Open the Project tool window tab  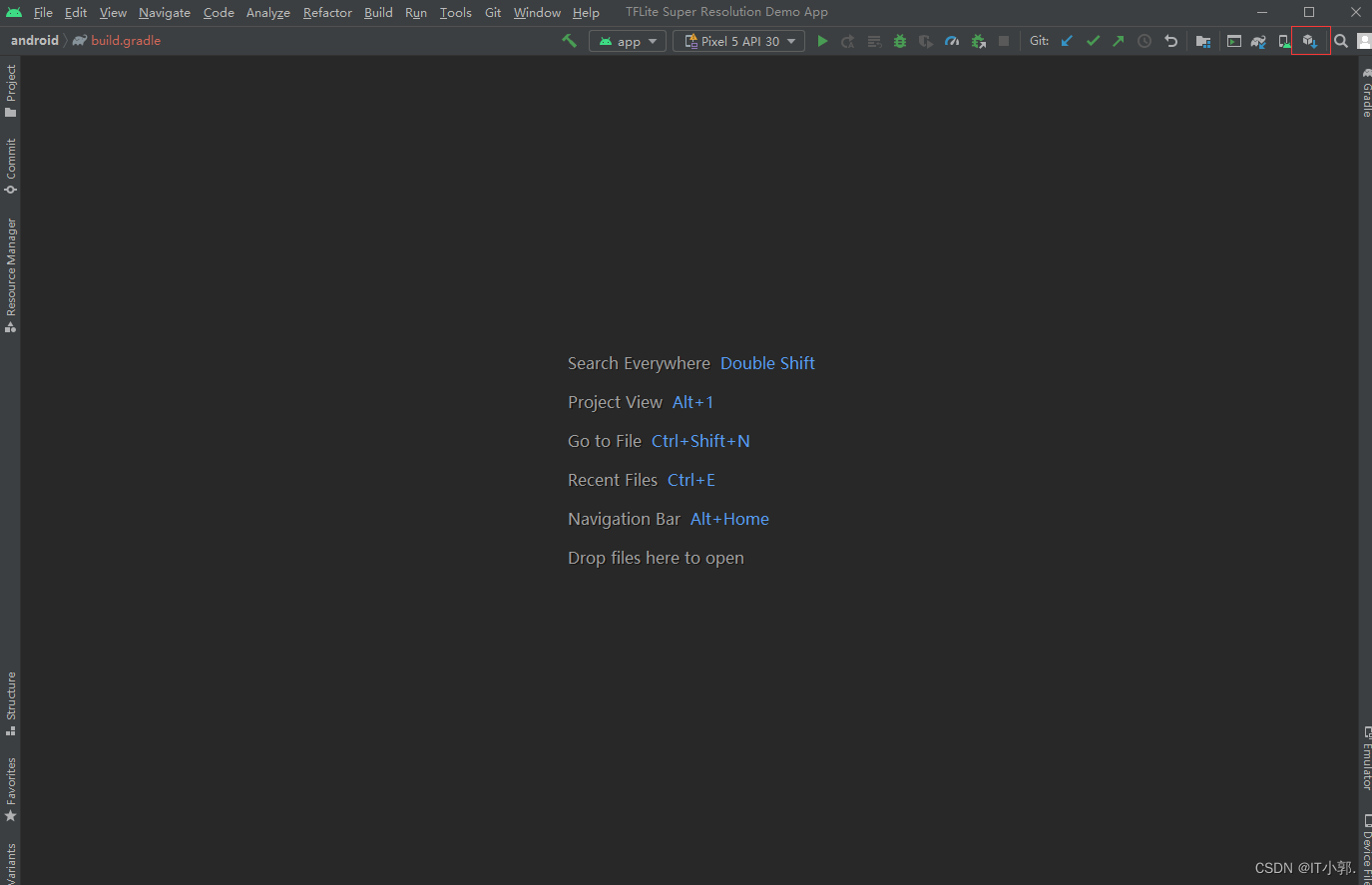(11, 91)
